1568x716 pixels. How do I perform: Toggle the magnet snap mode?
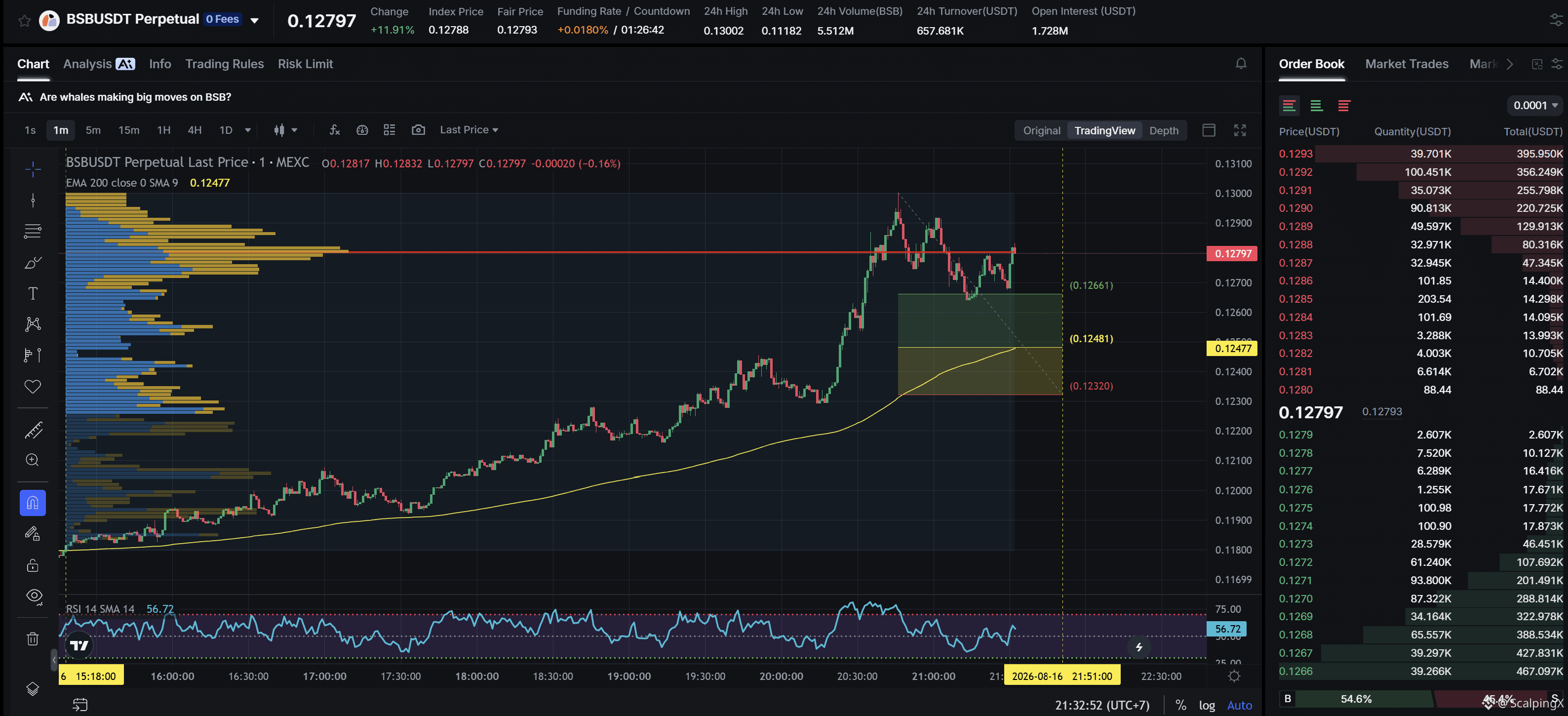[33, 503]
